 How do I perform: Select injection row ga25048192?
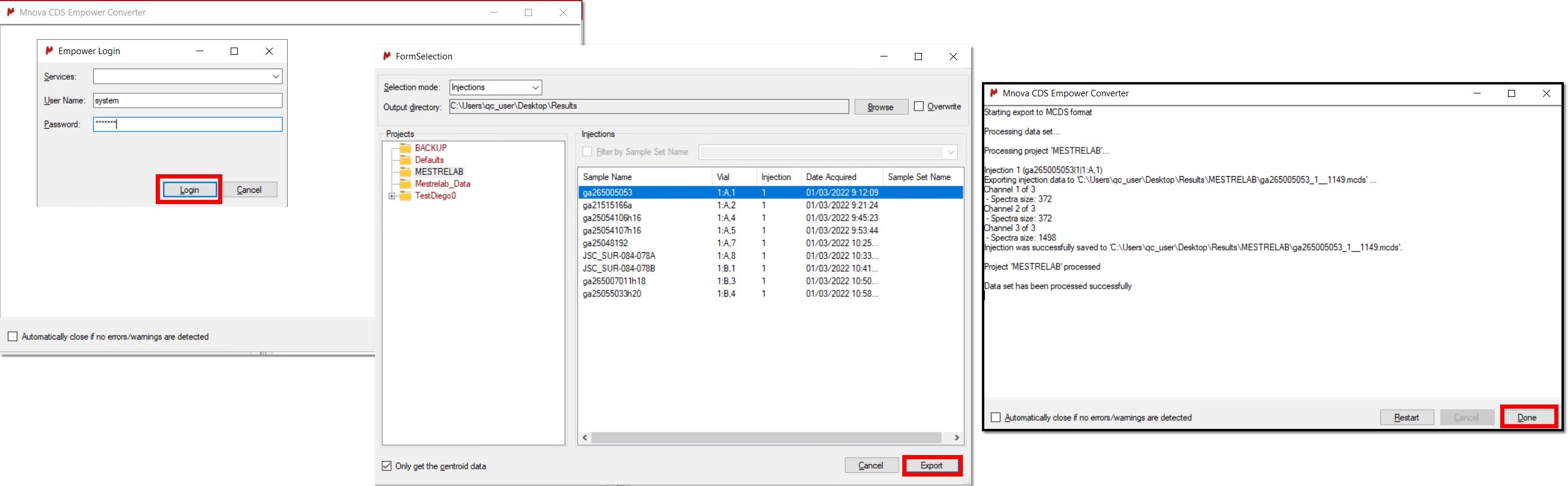770,243
